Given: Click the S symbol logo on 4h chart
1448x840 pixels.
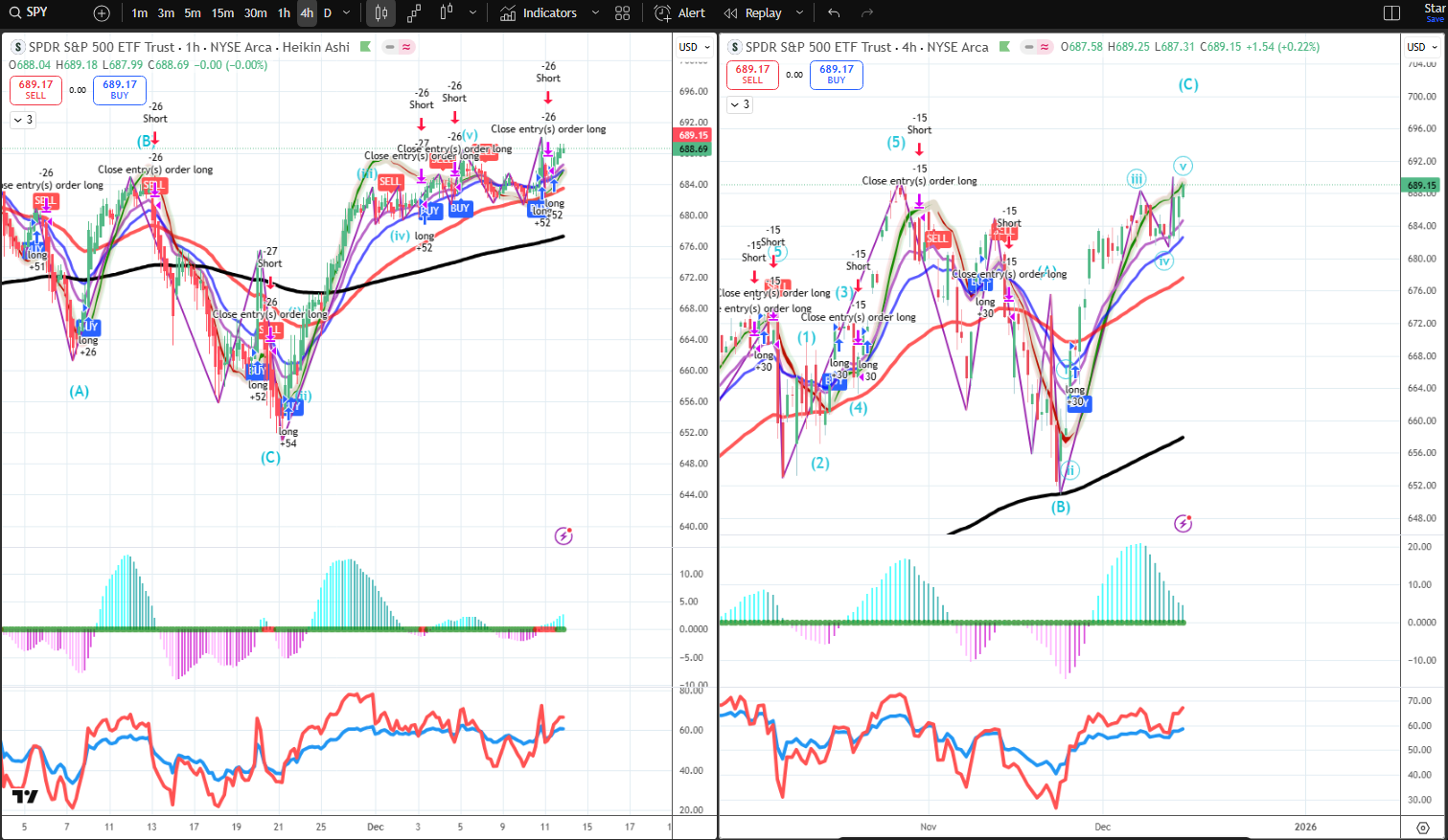Looking at the screenshot, I should pyautogui.click(x=735, y=47).
